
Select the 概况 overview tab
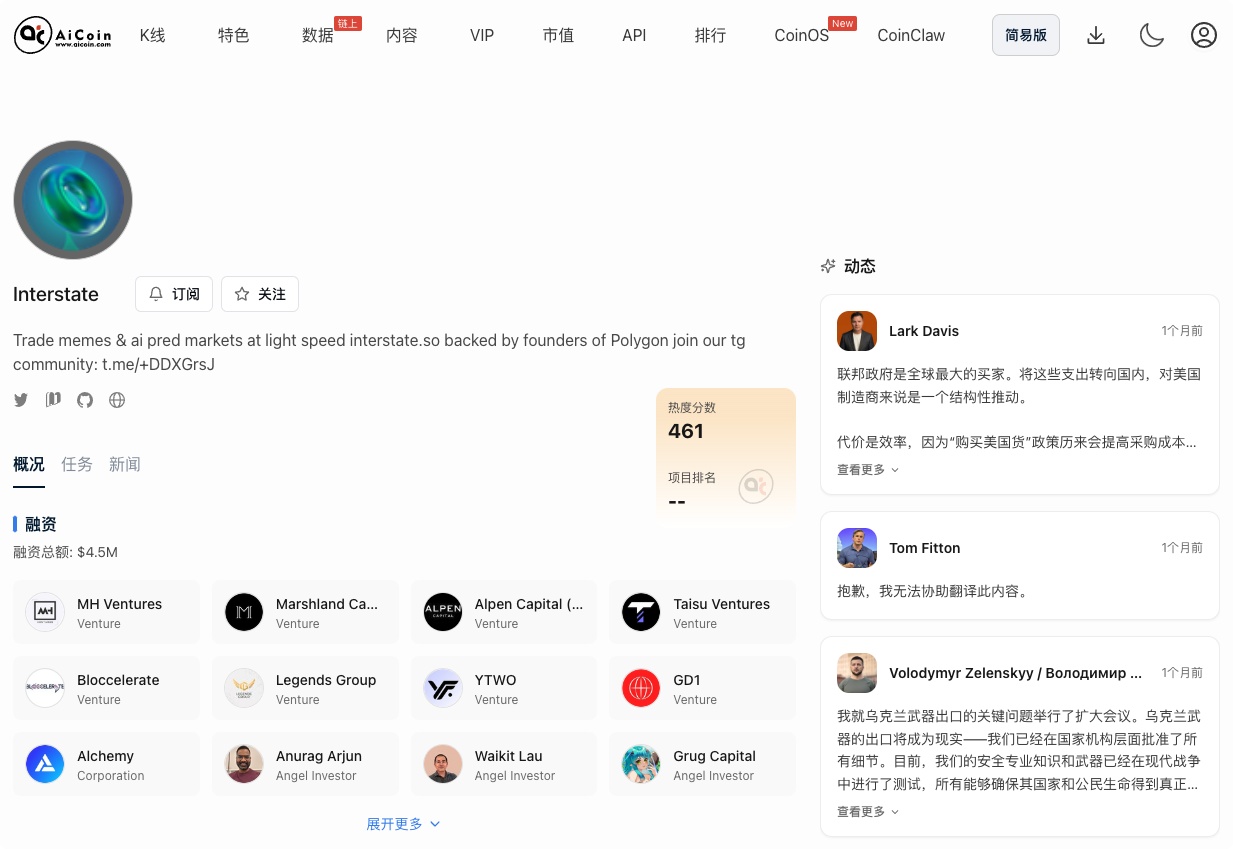point(29,464)
